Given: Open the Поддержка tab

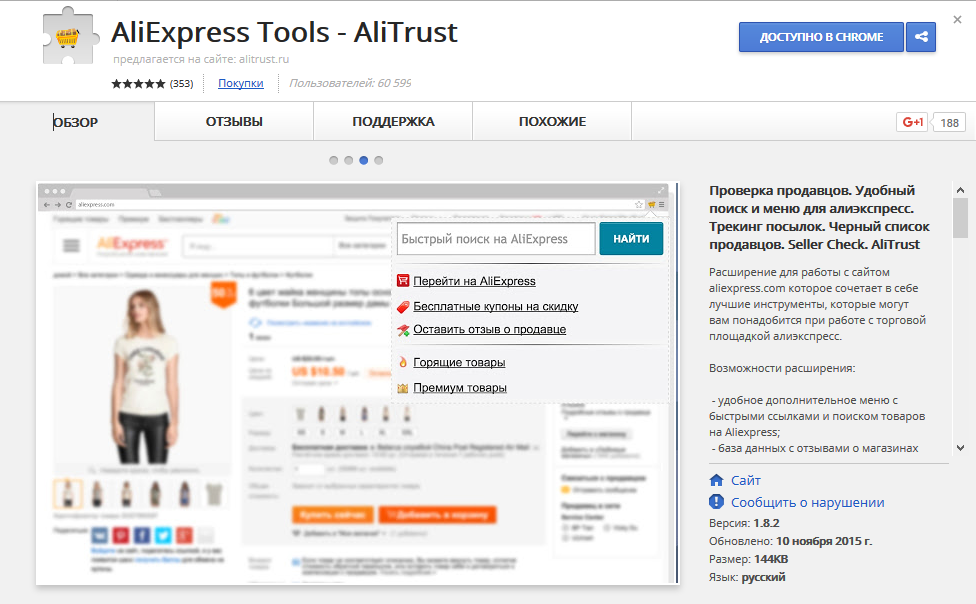Looking at the screenshot, I should tap(393, 121).
